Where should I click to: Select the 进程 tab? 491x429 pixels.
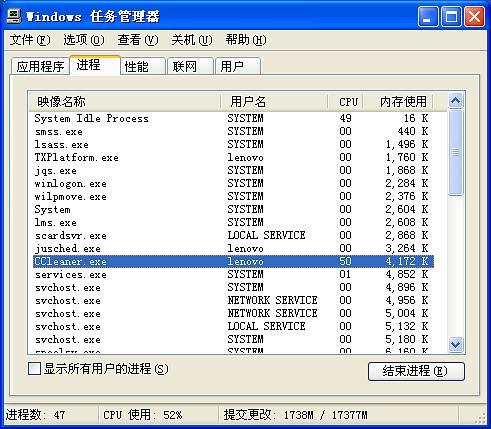click(x=95, y=65)
